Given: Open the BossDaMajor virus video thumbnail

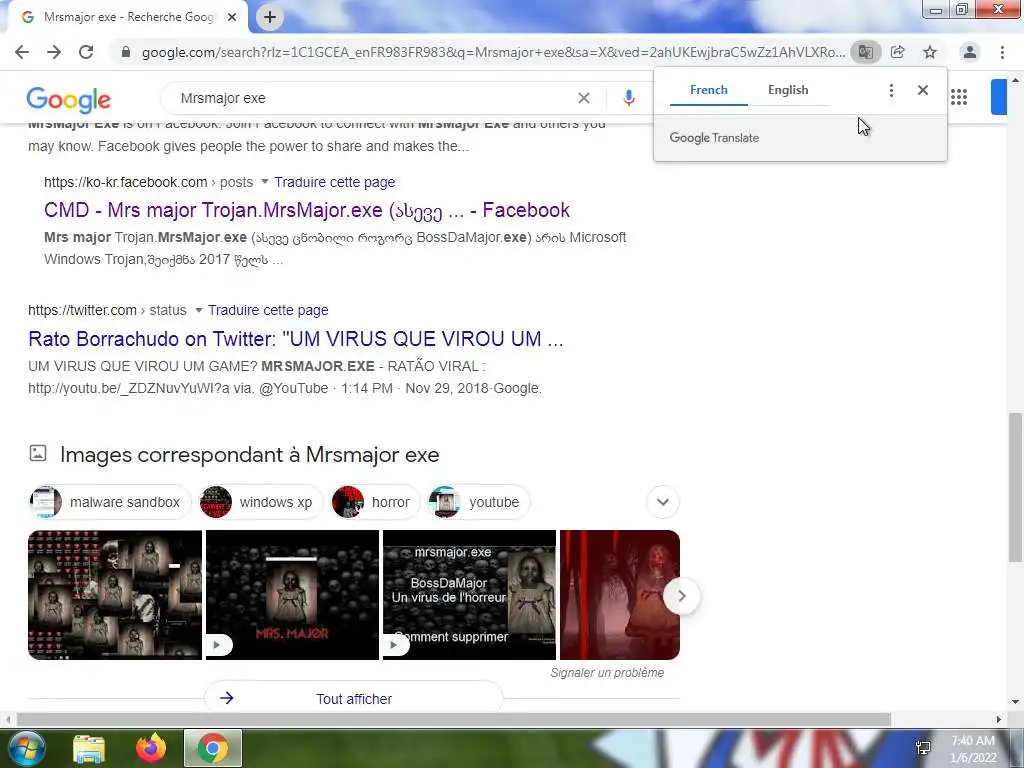Looking at the screenshot, I should [x=470, y=595].
